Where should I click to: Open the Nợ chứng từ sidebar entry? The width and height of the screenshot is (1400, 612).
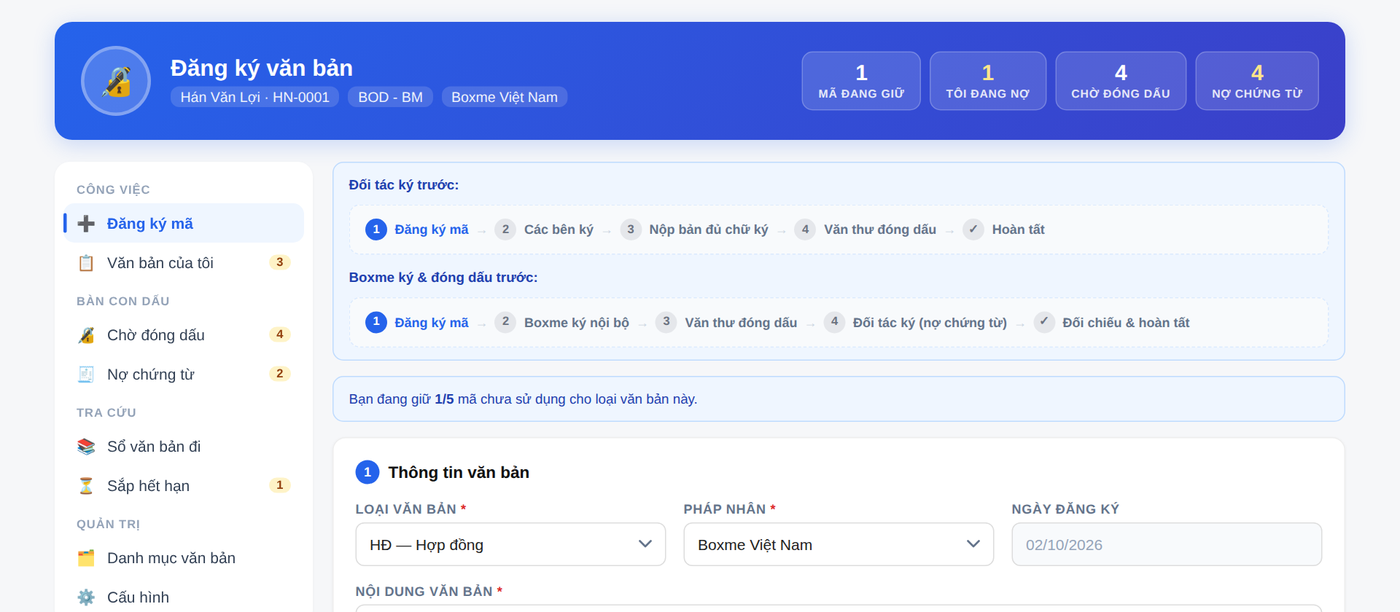tap(184, 374)
